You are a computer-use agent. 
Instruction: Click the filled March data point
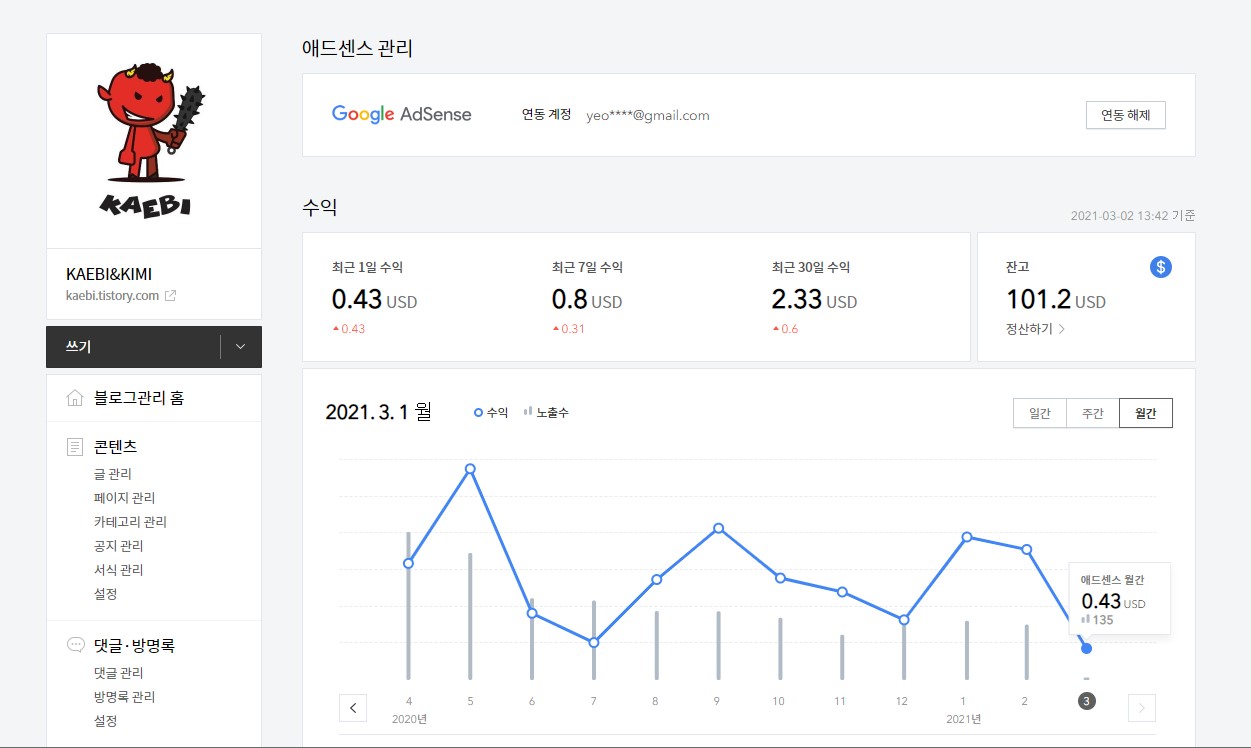pyautogui.click(x=1087, y=648)
